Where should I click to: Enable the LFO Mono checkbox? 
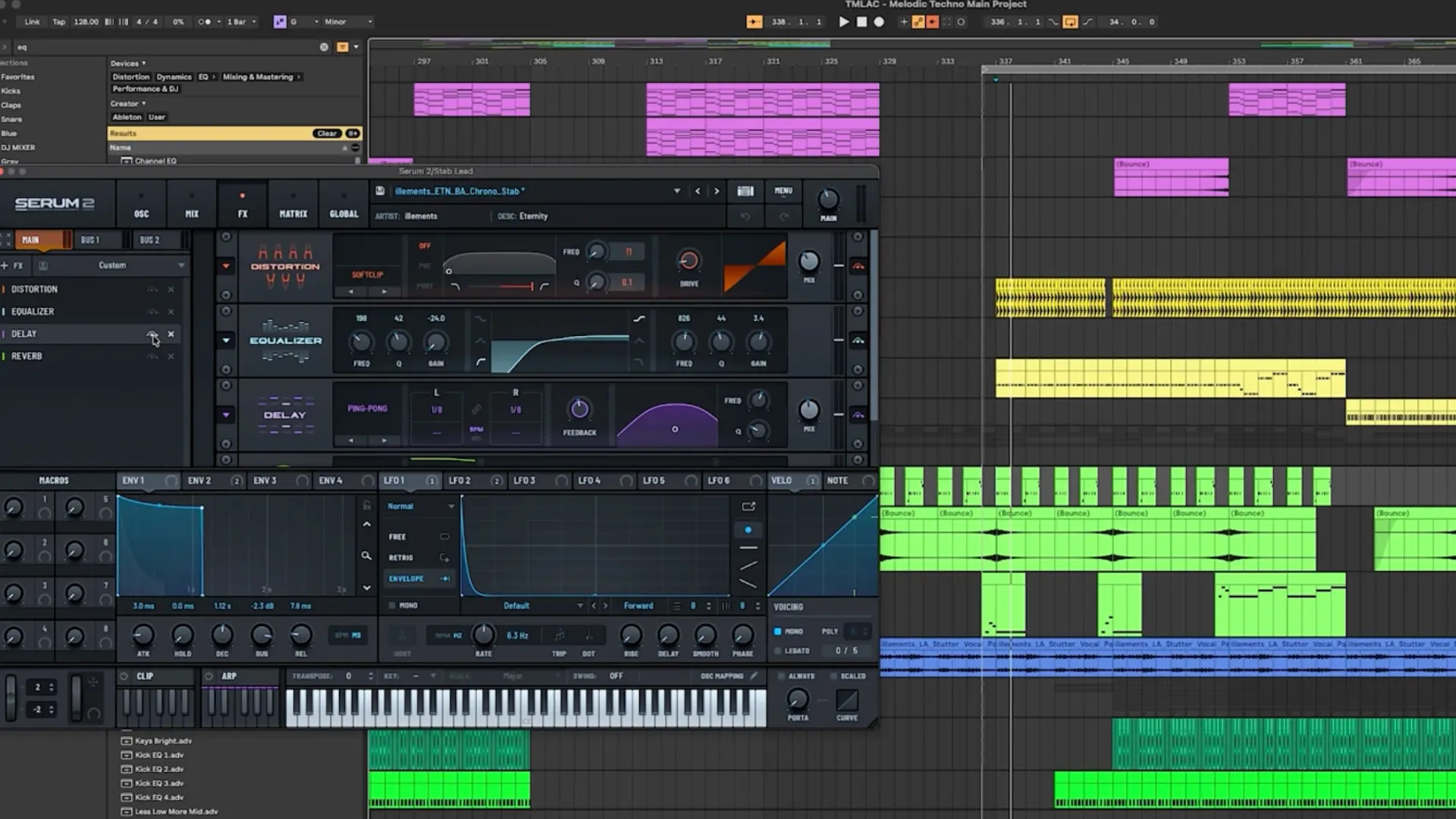point(392,606)
